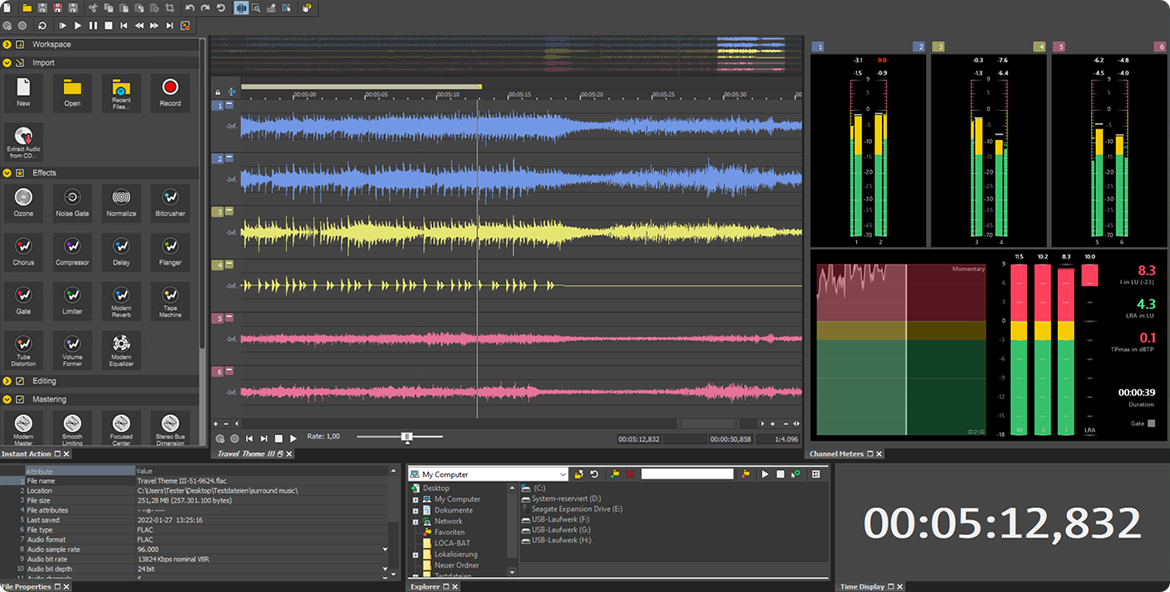Toggle the minus button on channel 3
Image resolution: width=1170 pixels, height=592 pixels.
[x=229, y=211]
